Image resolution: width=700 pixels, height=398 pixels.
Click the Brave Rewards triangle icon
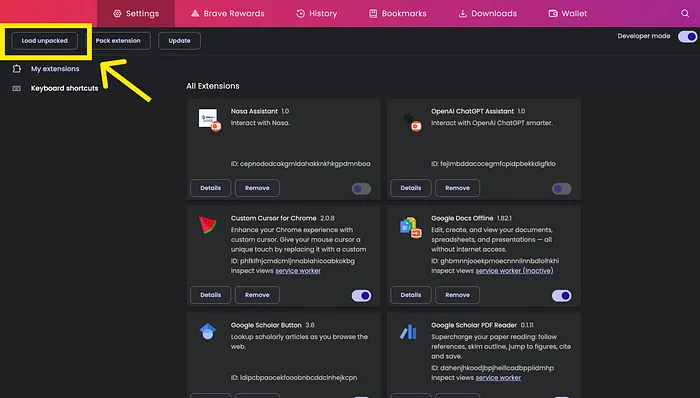coord(195,13)
